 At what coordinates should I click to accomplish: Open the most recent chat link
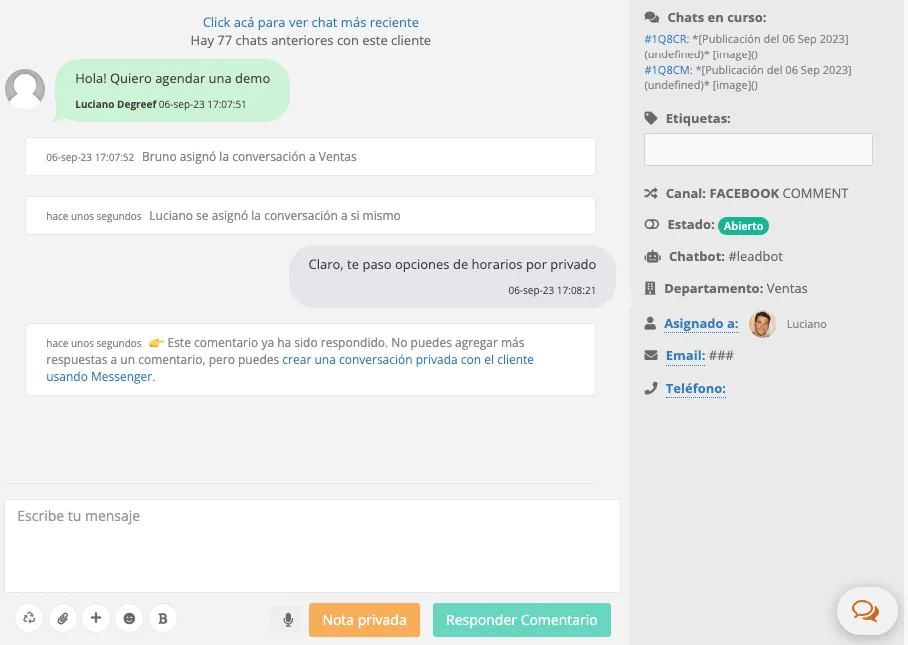pyautogui.click(x=310, y=22)
